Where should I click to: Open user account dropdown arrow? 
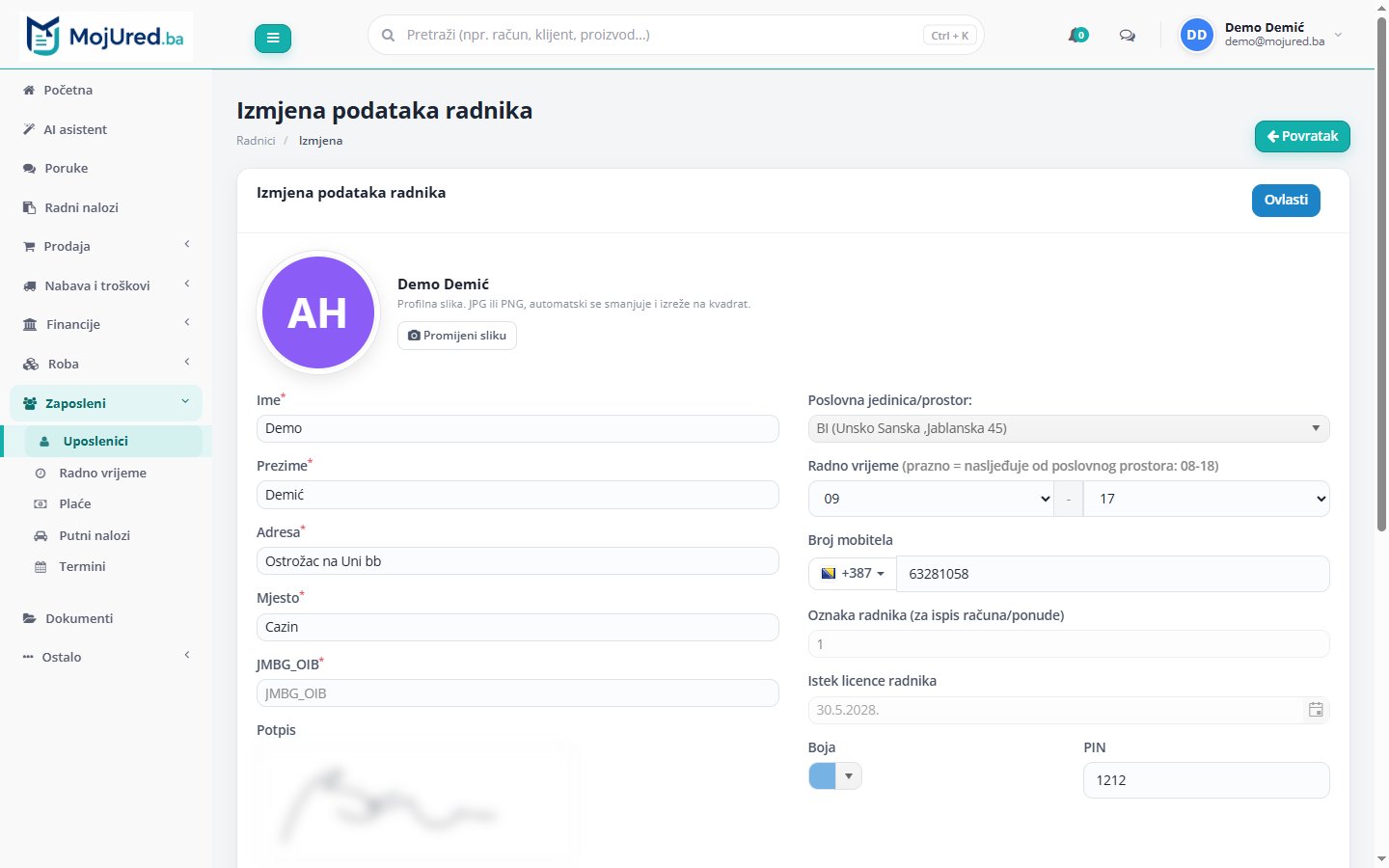coord(1338,35)
